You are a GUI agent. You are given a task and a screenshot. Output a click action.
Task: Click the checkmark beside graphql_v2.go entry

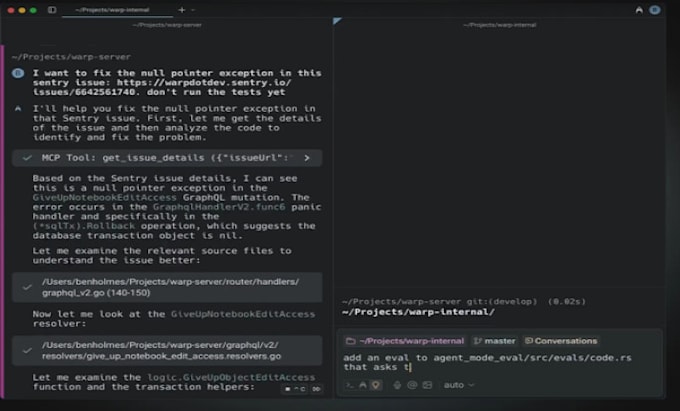[x=27, y=287]
